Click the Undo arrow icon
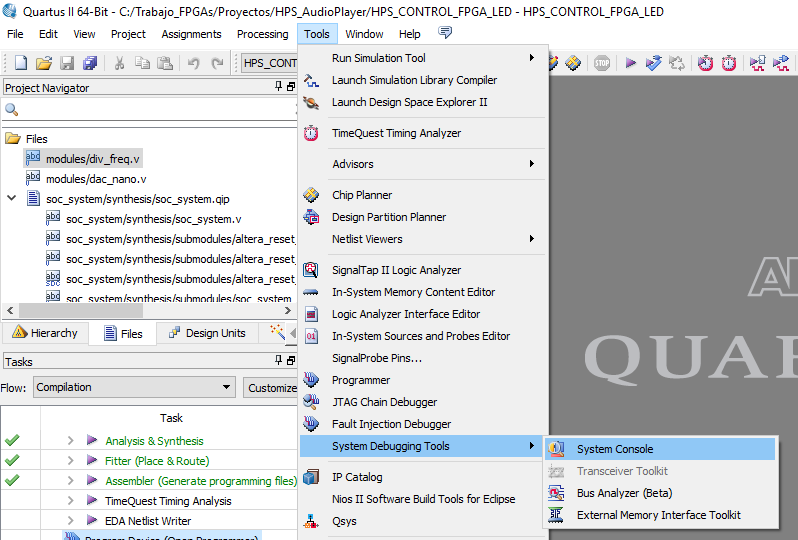Image resolution: width=798 pixels, height=540 pixels. (193, 64)
